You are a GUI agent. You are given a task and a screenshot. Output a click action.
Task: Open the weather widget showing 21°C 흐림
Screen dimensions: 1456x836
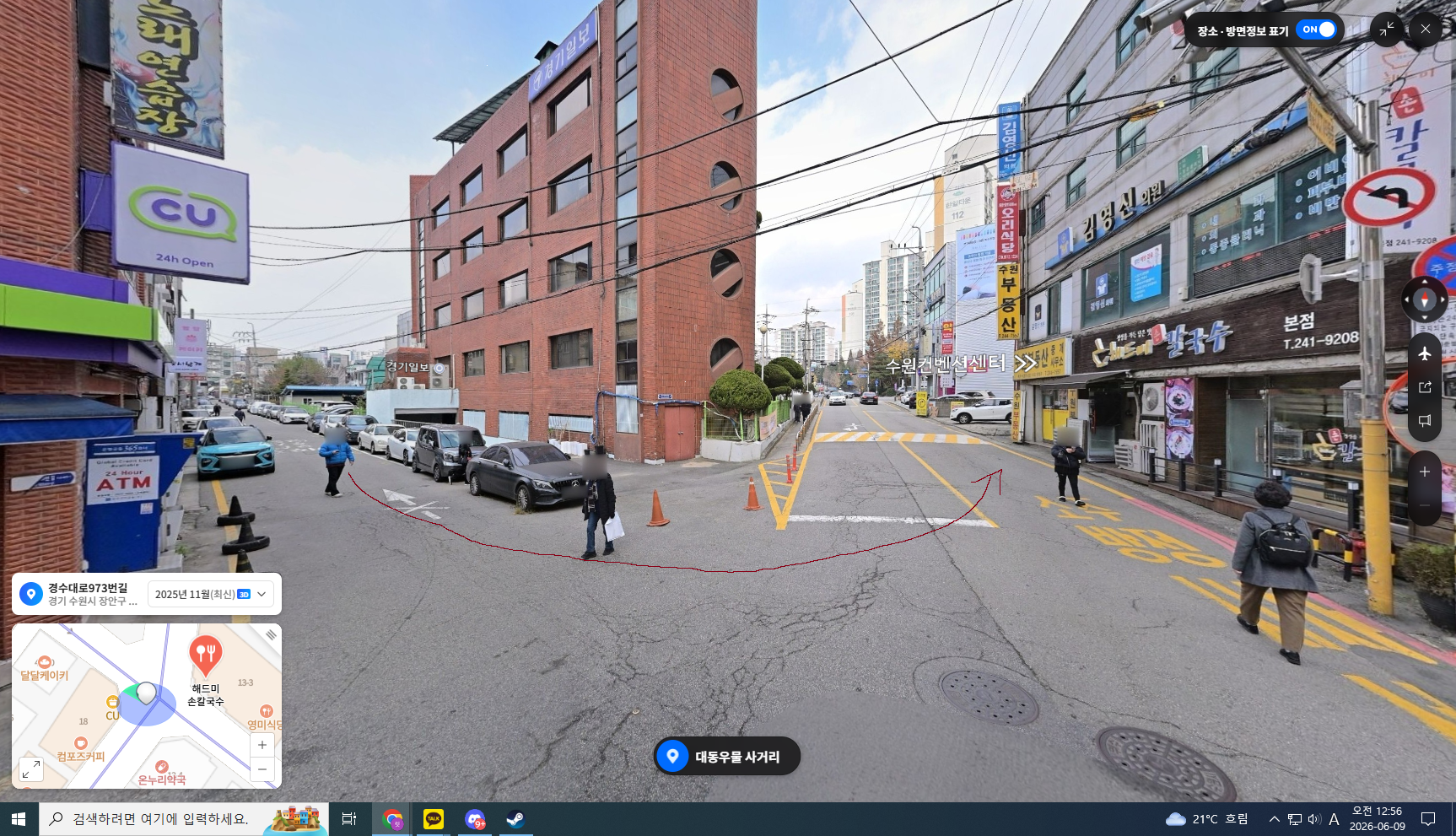click(1206, 819)
